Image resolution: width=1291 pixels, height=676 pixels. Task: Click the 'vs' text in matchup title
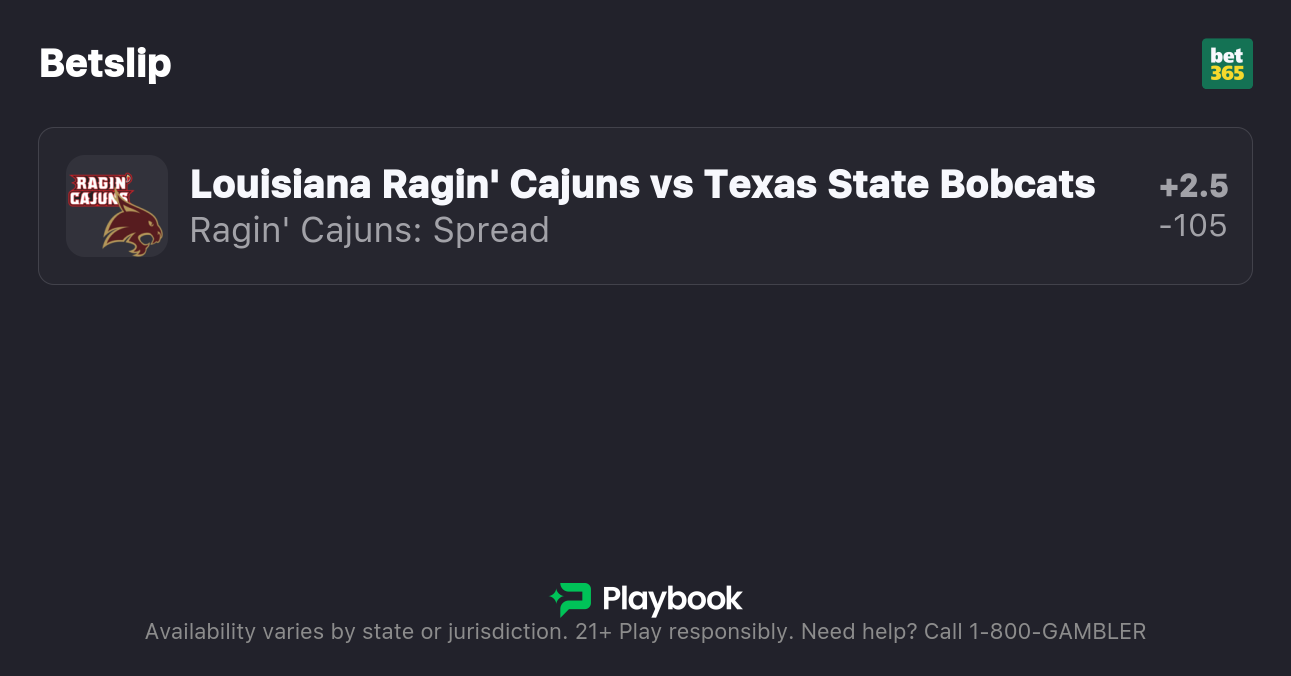pos(671,184)
